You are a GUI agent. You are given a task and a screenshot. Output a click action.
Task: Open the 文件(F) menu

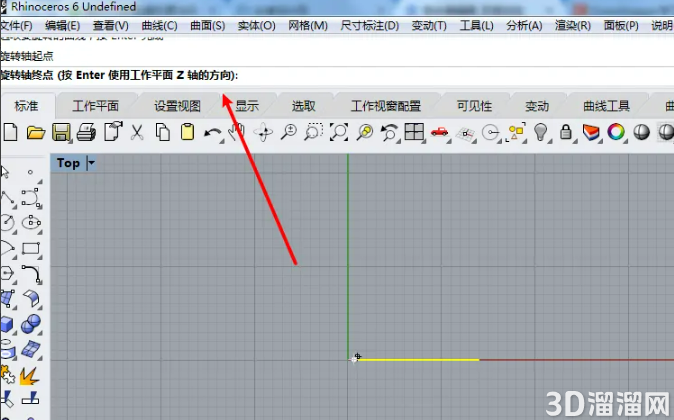click(x=16, y=25)
